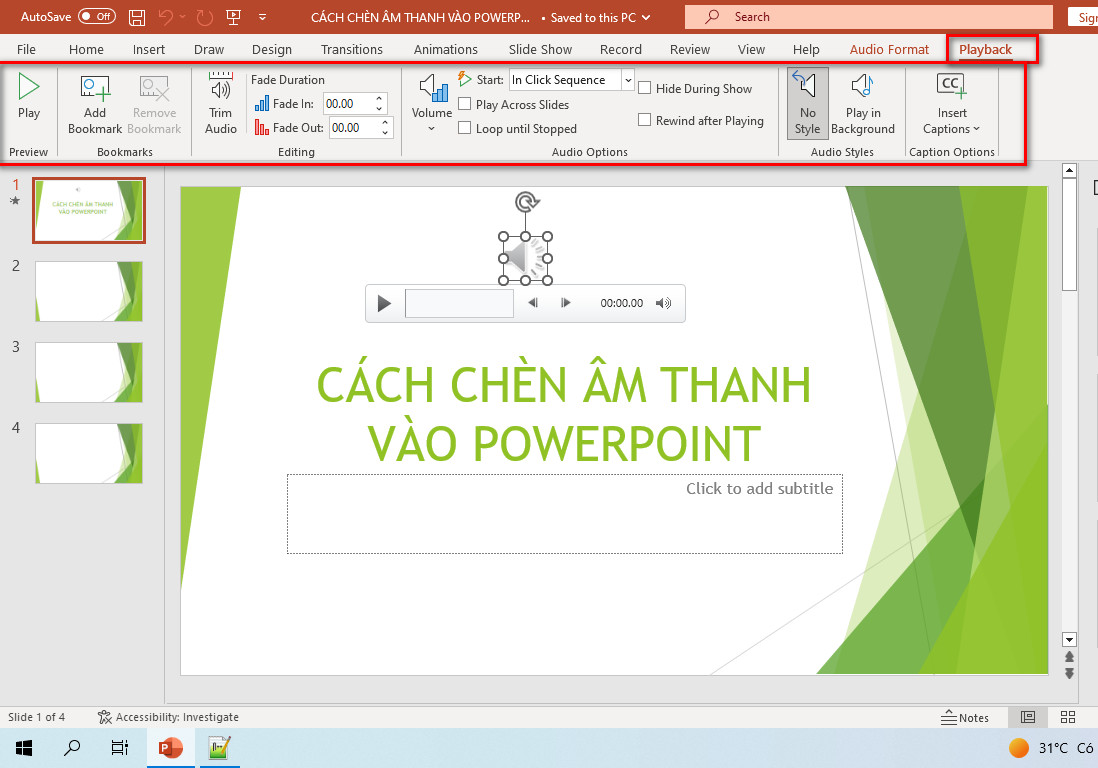Click the subtitle placeholder text
The image size is (1098, 768).
(x=759, y=489)
